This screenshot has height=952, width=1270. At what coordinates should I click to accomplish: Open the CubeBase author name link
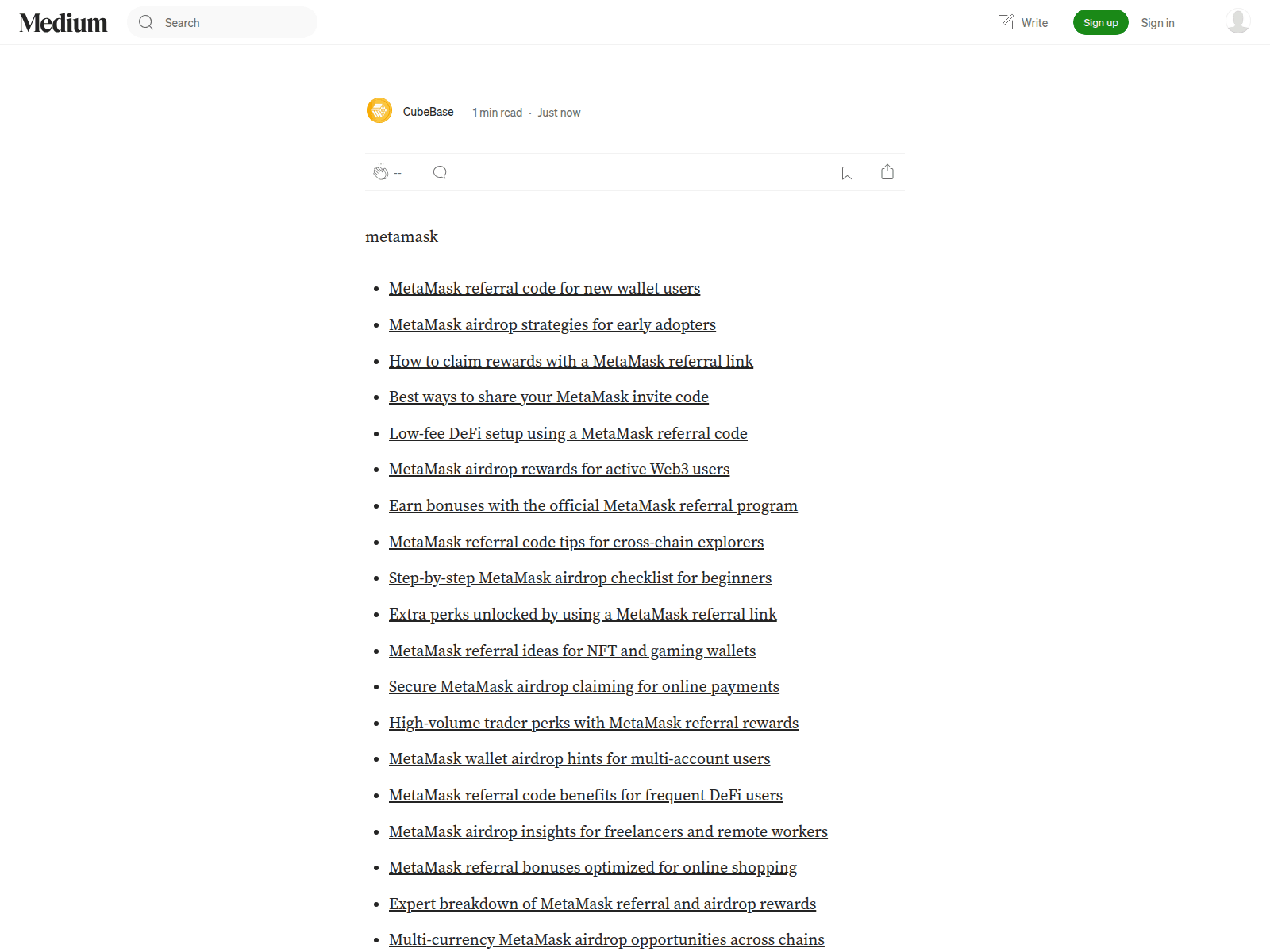tap(428, 112)
